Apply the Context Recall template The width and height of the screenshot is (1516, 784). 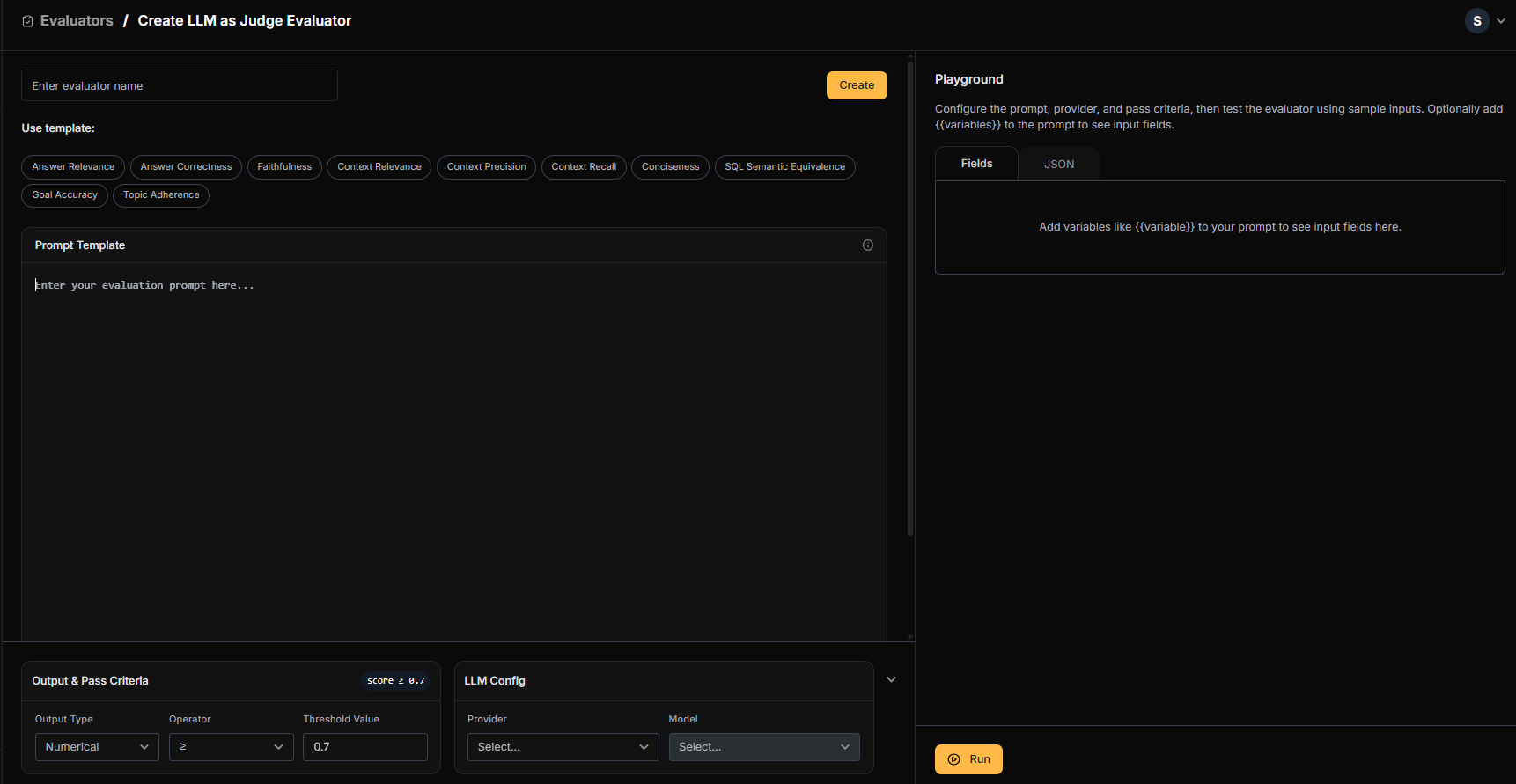(584, 167)
